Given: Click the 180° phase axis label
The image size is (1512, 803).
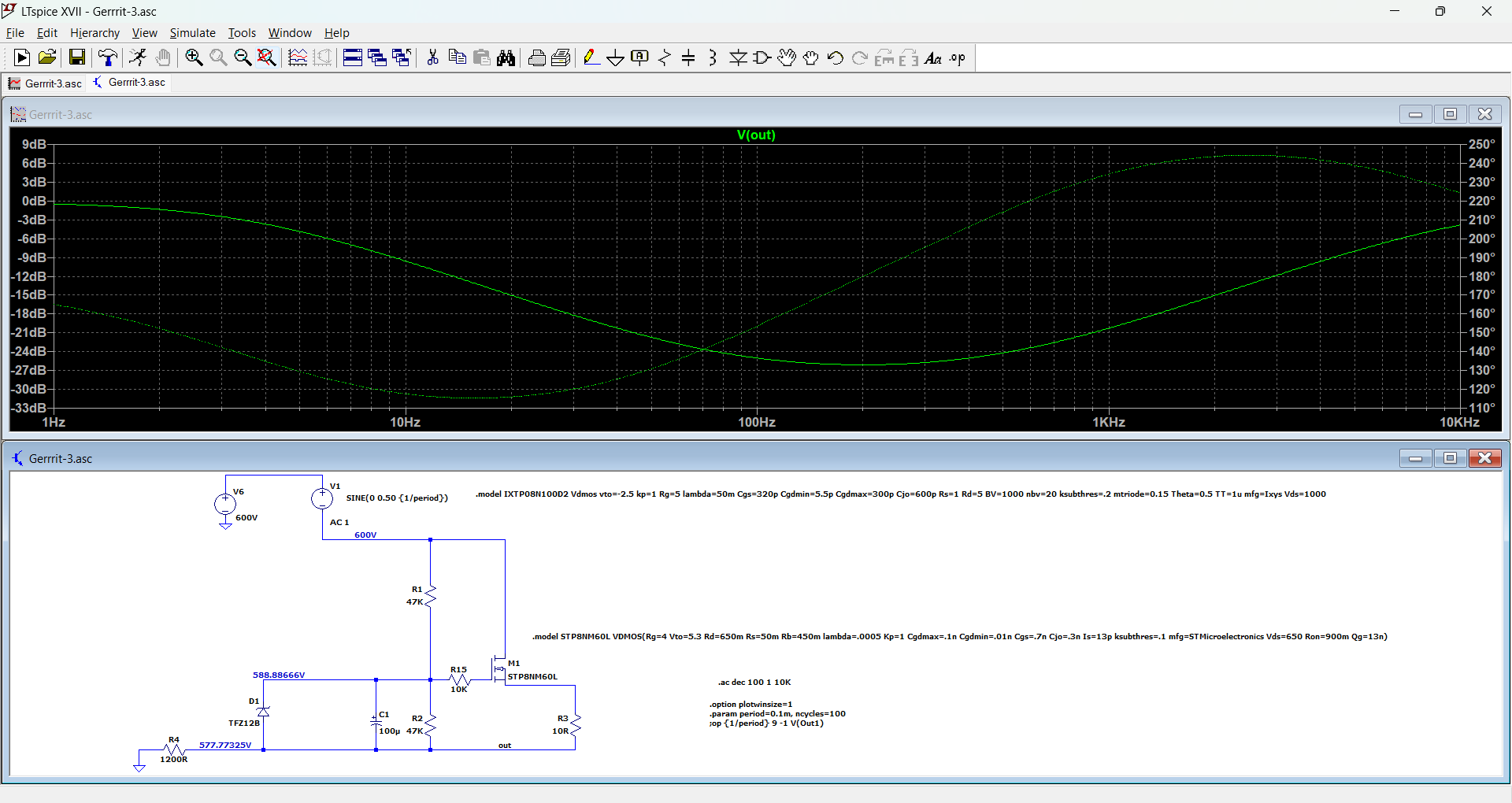Looking at the screenshot, I should pyautogui.click(x=1482, y=276).
